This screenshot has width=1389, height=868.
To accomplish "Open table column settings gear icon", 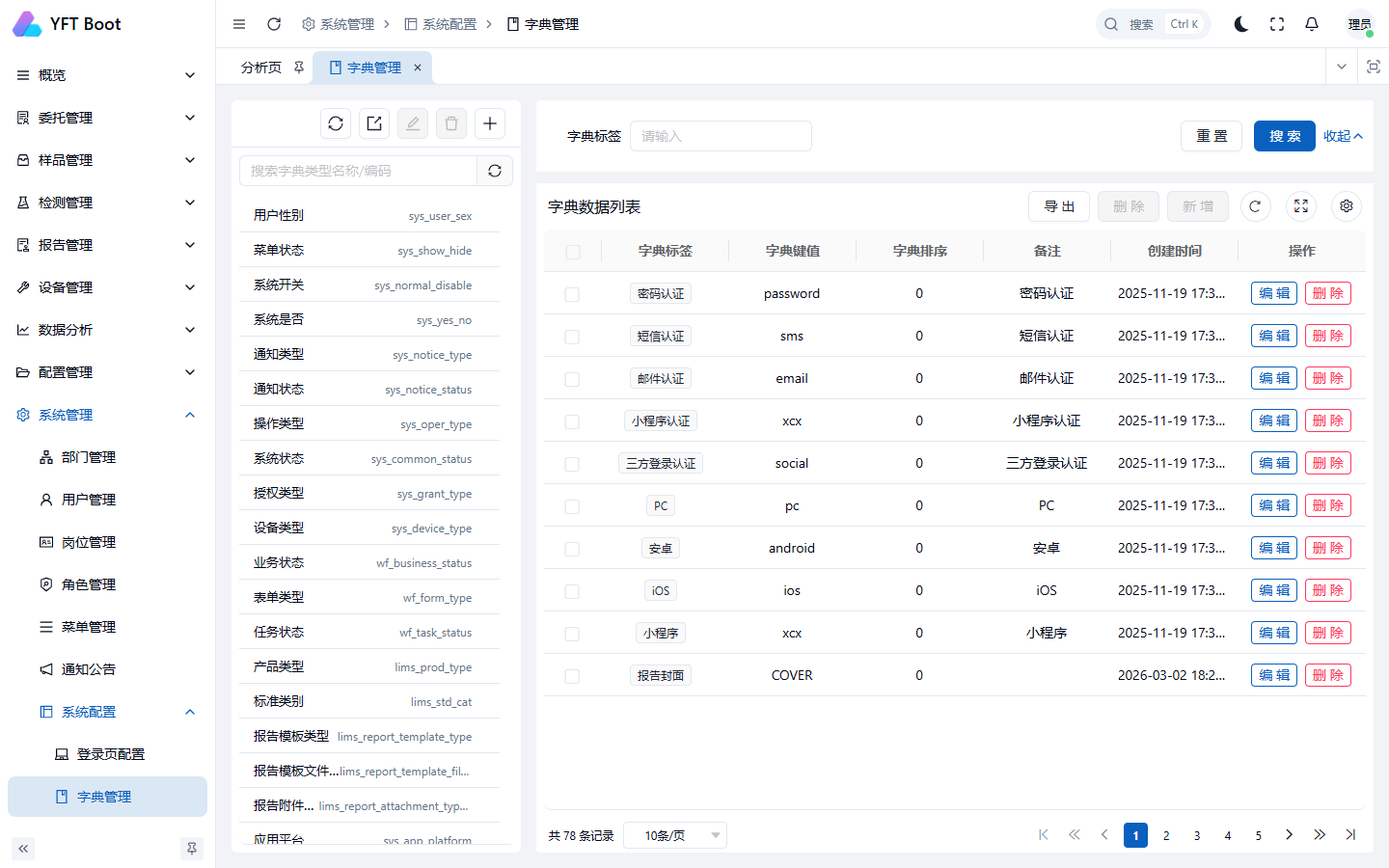I will 1347,206.
